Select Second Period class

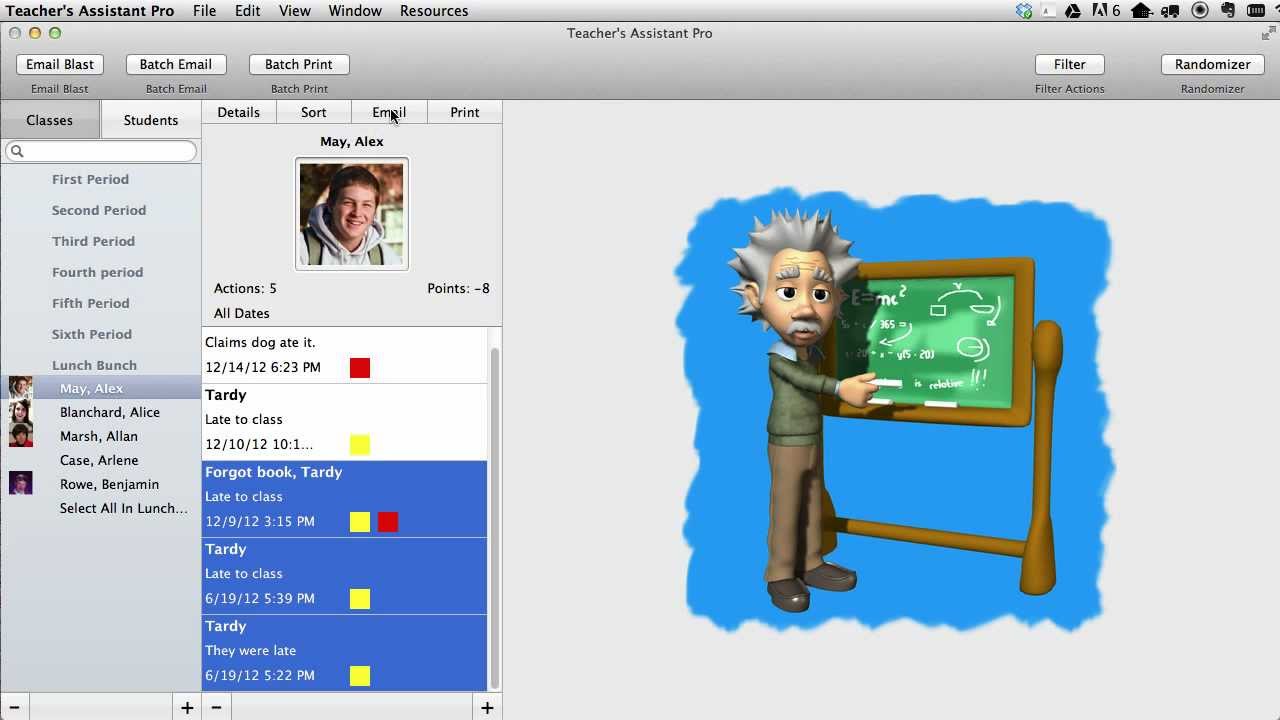(x=100, y=210)
